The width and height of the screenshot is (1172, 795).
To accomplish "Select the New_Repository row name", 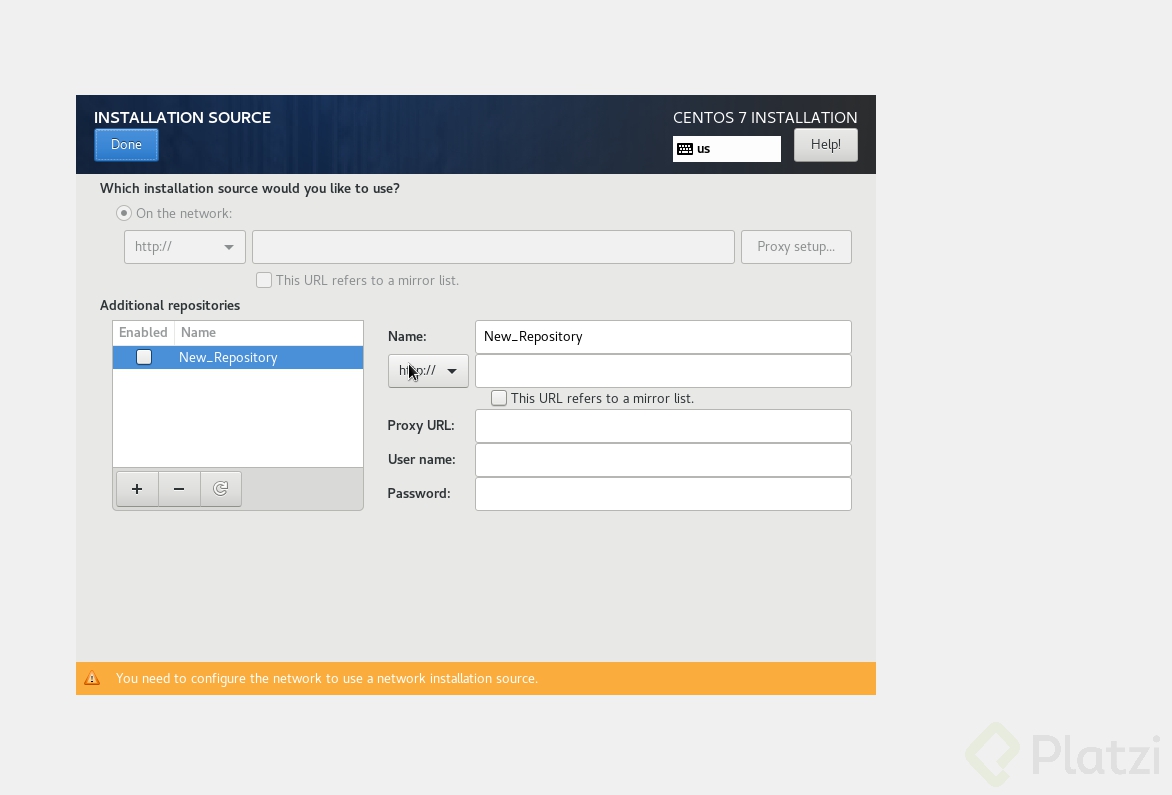I will [x=228, y=357].
